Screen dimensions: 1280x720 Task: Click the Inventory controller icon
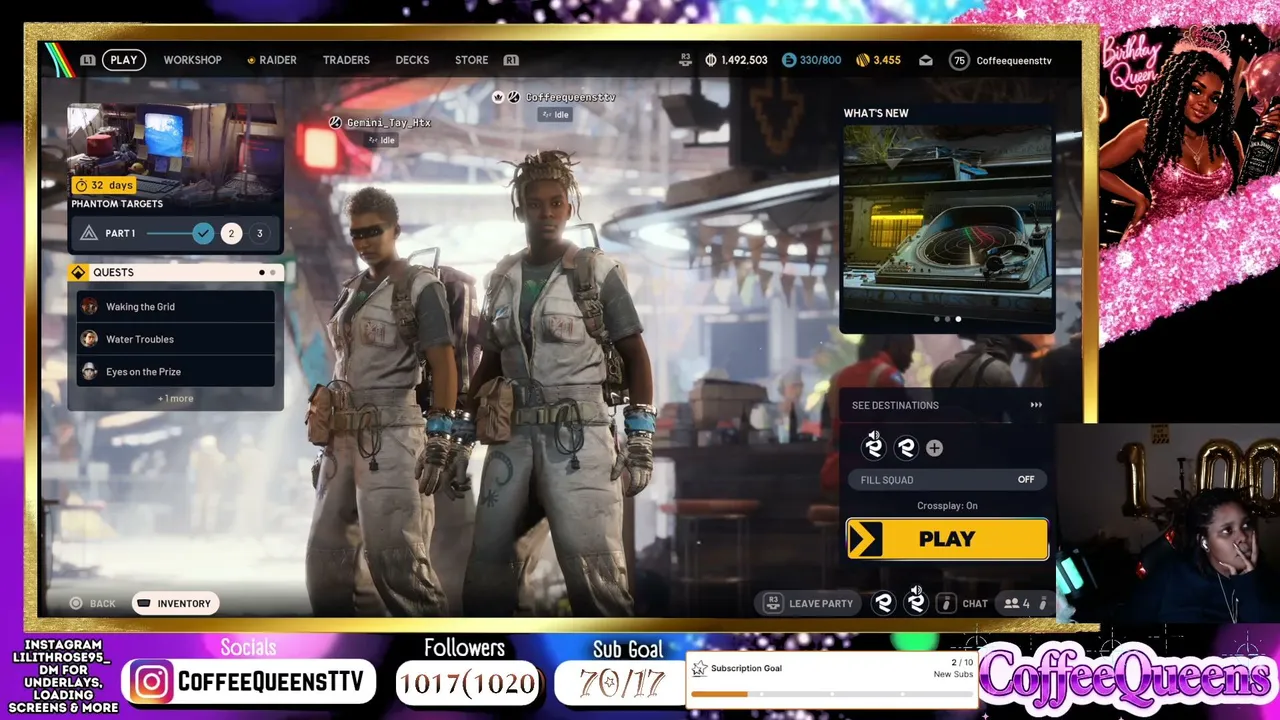143,603
